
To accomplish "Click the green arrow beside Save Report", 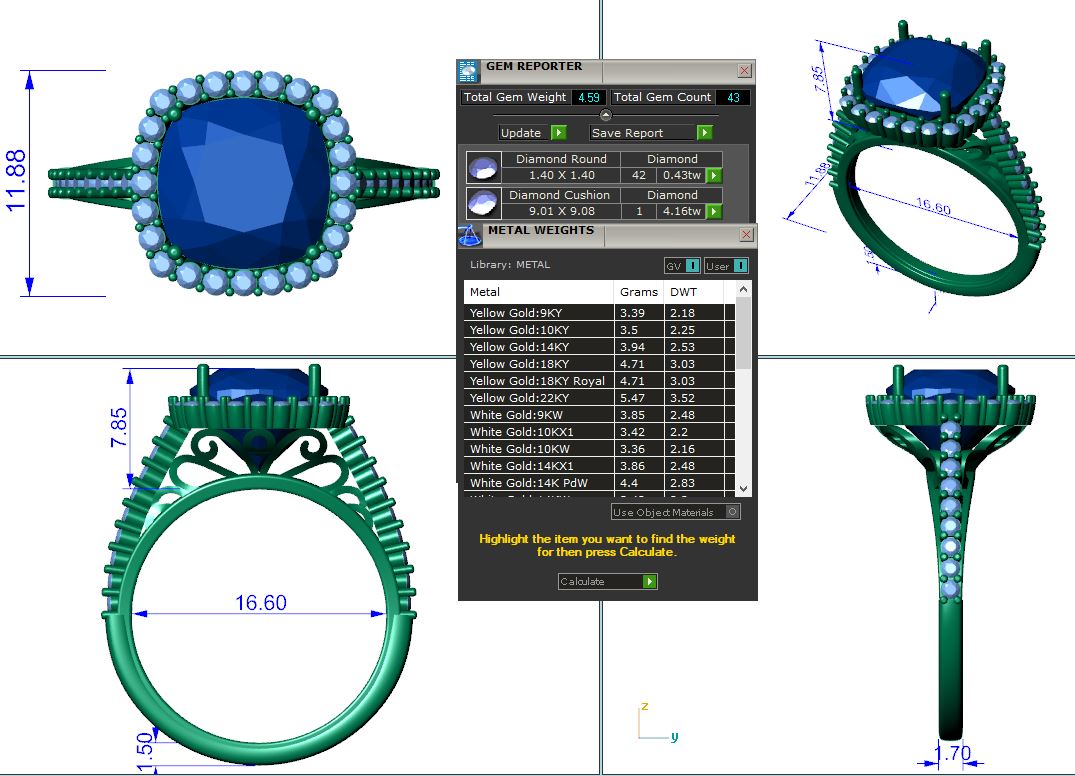I will (704, 133).
